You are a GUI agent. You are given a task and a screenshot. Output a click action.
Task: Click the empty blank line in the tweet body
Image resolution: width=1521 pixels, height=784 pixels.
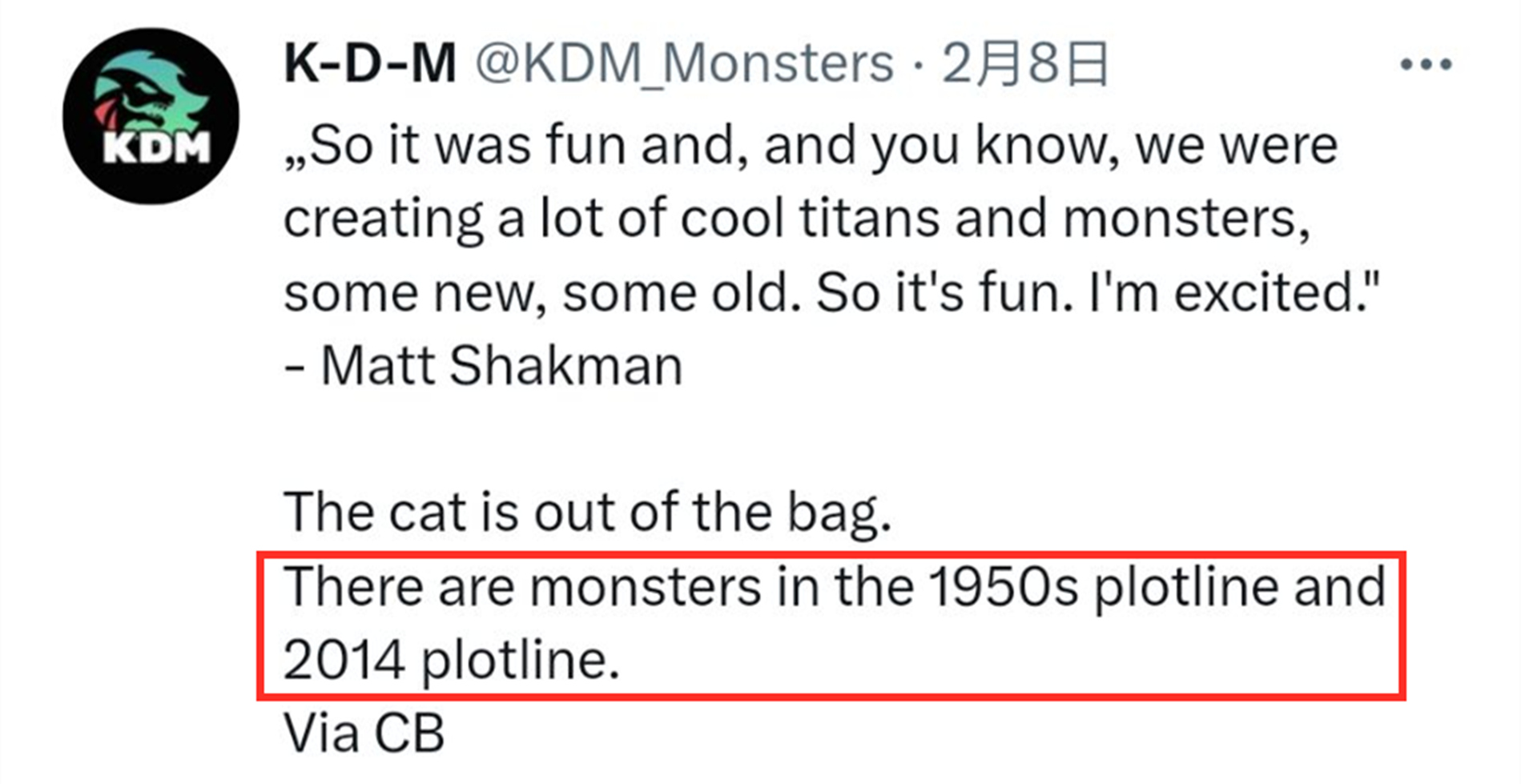click(x=833, y=439)
